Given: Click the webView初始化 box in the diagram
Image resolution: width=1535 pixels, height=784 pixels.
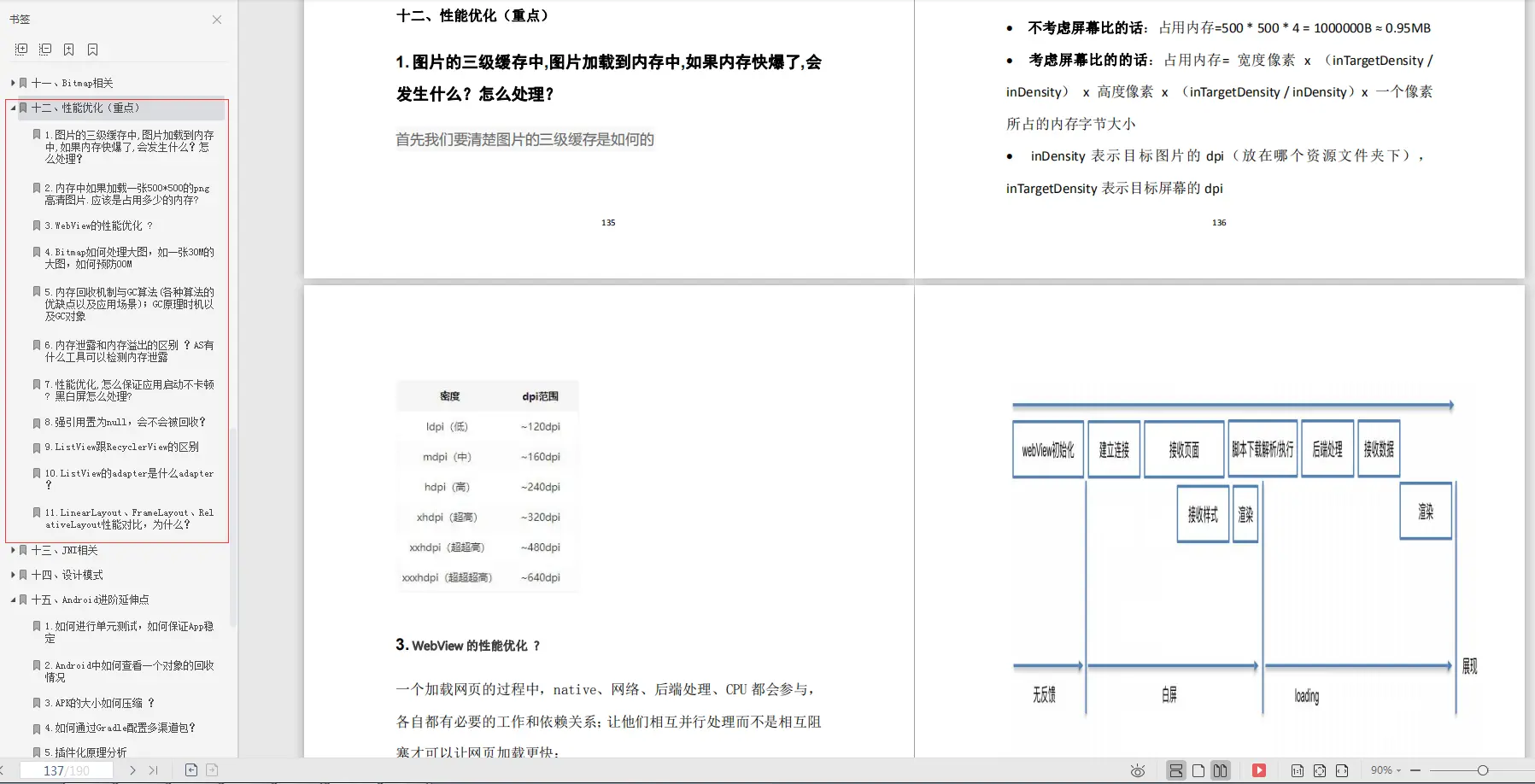Looking at the screenshot, I should 1048,449.
